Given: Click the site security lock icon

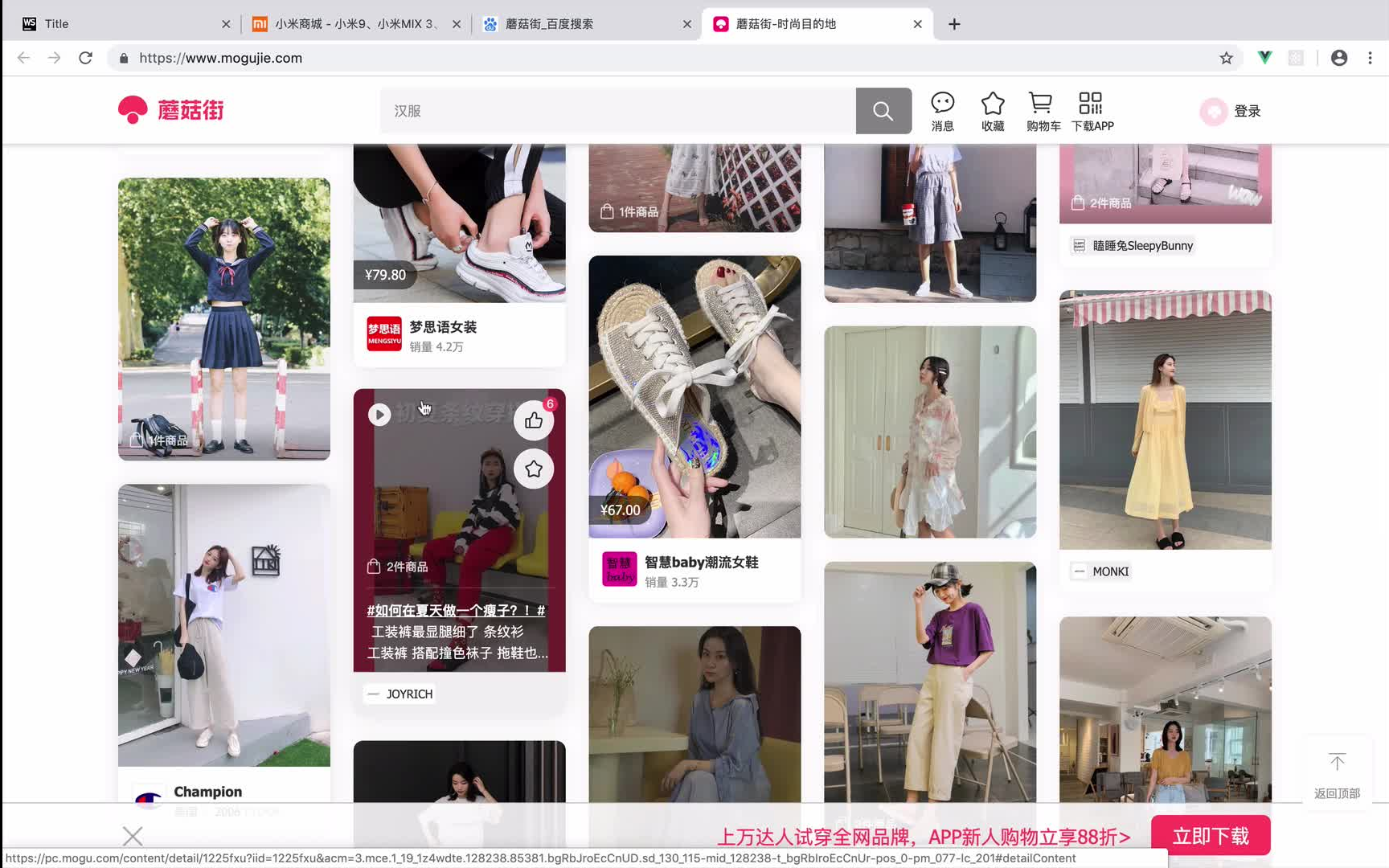Looking at the screenshot, I should tap(123, 58).
